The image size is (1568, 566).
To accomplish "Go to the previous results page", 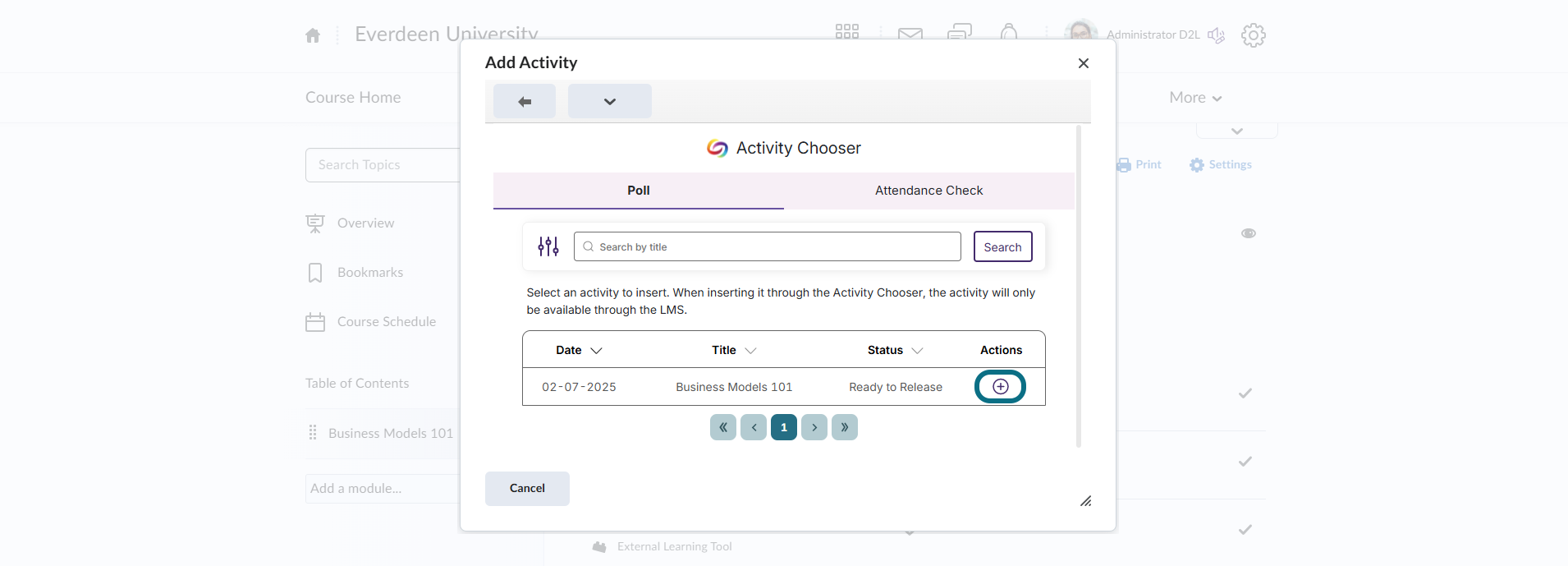I will [x=754, y=427].
